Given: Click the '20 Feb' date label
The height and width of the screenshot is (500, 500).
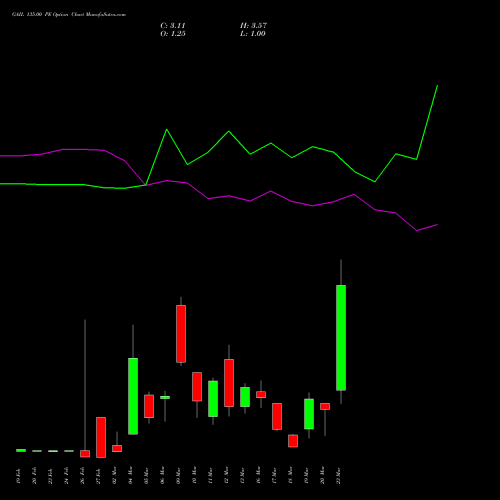Looking at the screenshot, I should click(x=34, y=476).
